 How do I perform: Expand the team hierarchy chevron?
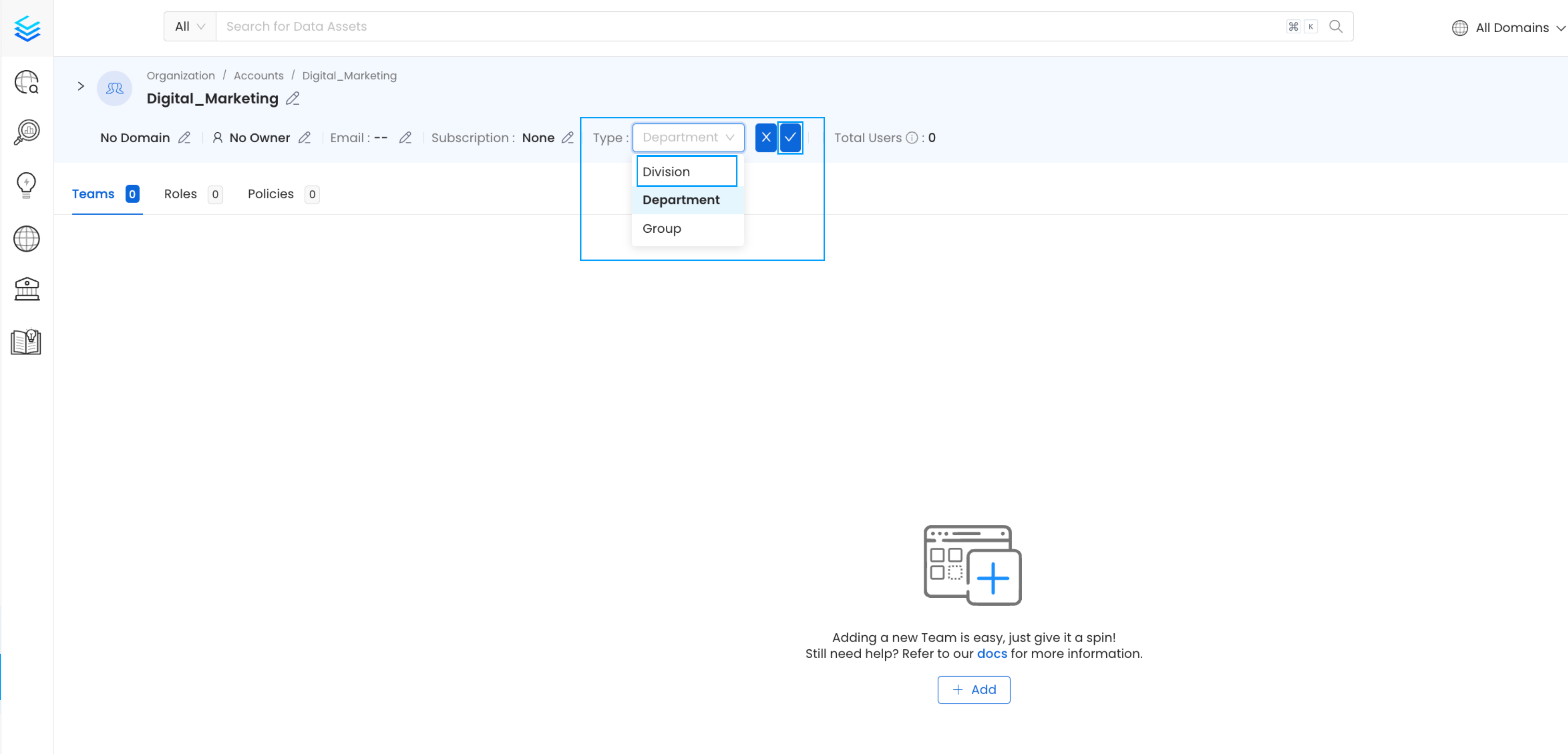[80, 86]
